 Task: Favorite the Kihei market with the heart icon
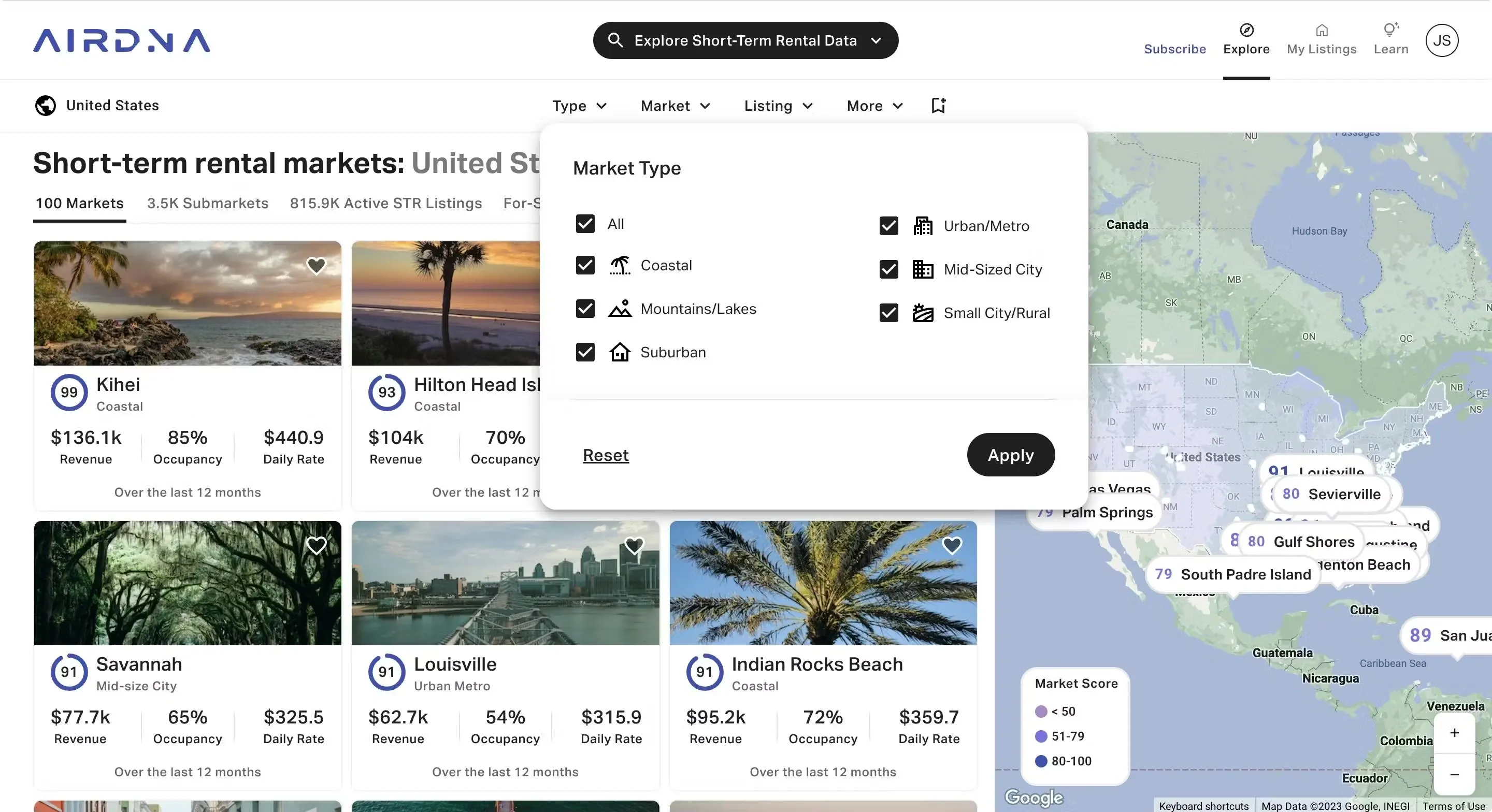click(x=315, y=265)
